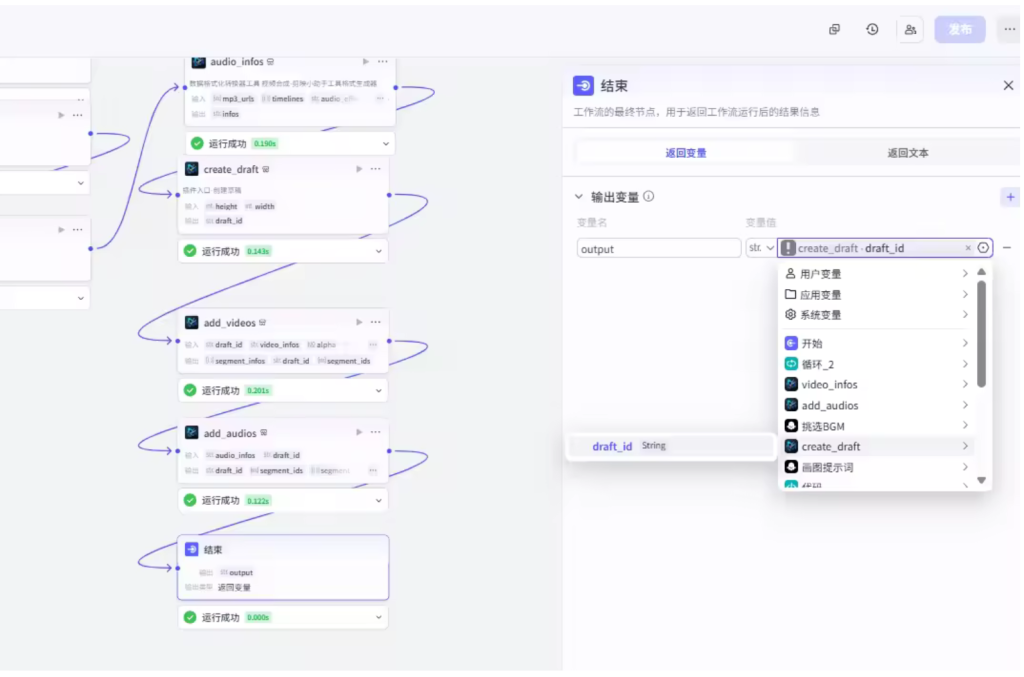Click the duplicate icon in top toolbar
Image resolution: width=1024 pixels, height=677 pixels.
coord(834,30)
